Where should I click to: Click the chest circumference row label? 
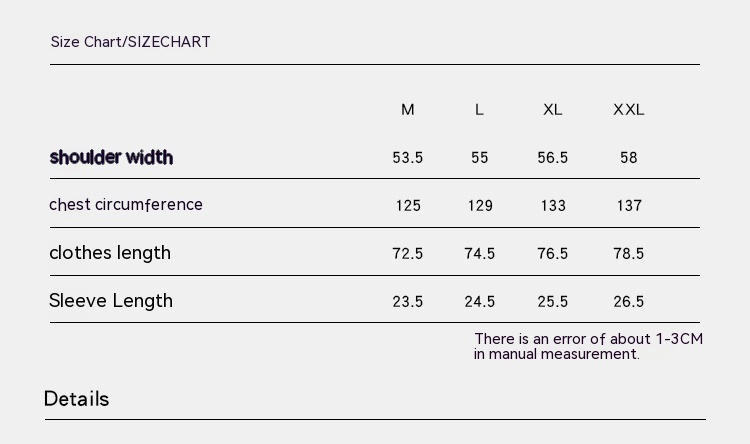[x=126, y=205]
